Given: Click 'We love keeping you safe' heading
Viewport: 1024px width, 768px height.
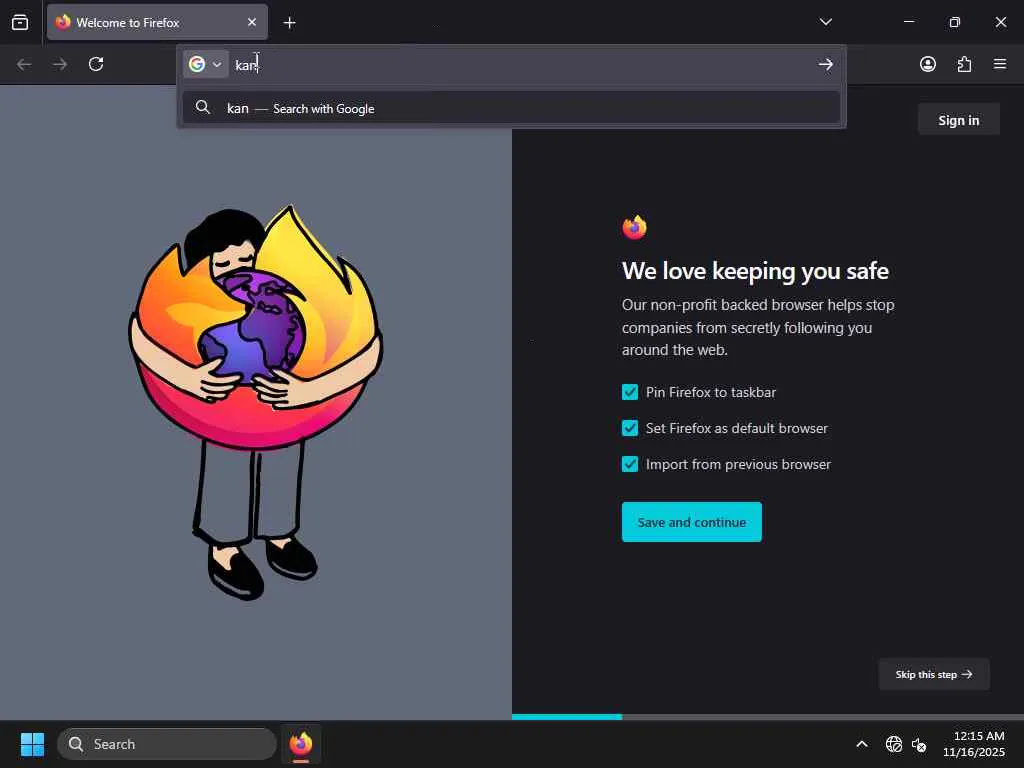Looking at the screenshot, I should (x=755, y=271).
